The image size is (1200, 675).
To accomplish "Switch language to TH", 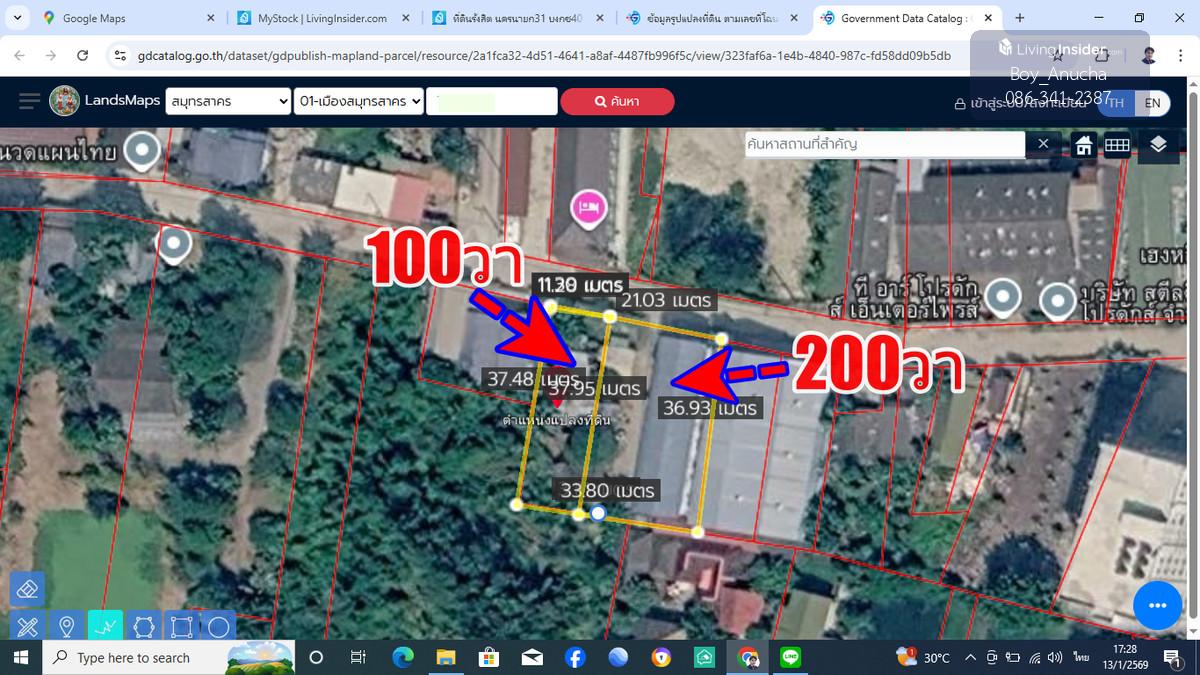I will [1116, 102].
